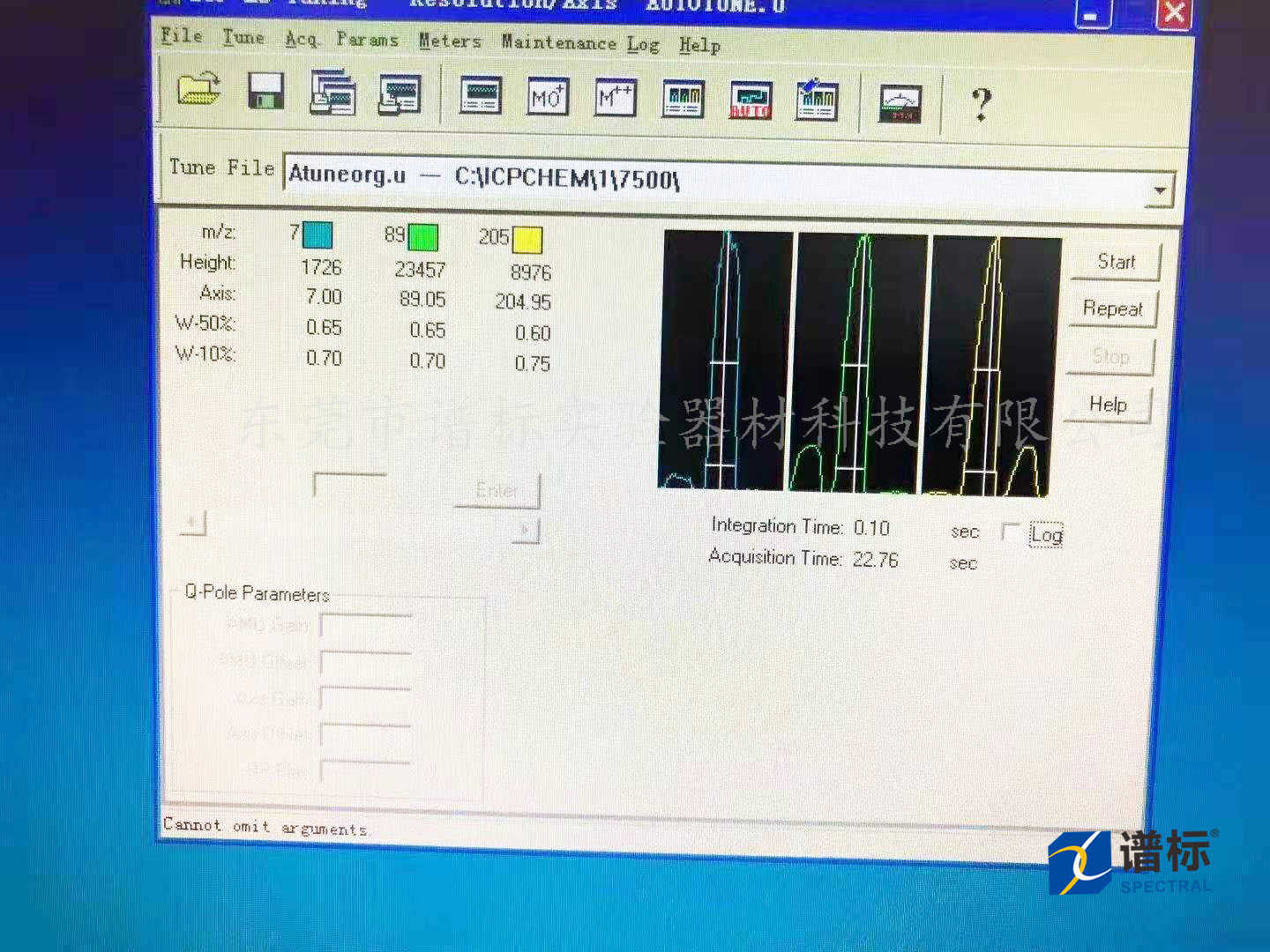Screen dimensions: 1270x952
Task: Click the green m/z 89 color swatch
Action: 423,237
